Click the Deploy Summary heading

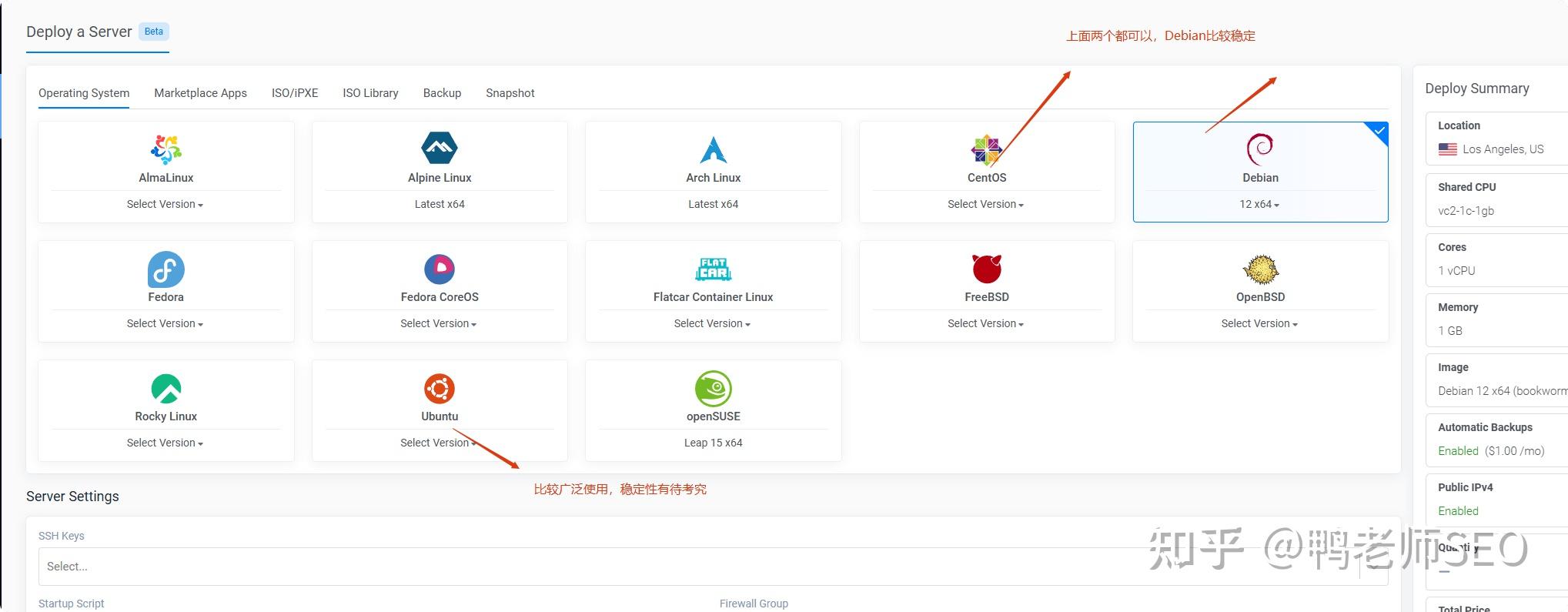coord(1476,89)
